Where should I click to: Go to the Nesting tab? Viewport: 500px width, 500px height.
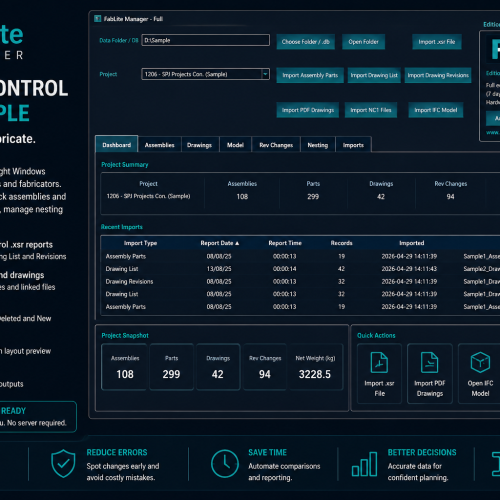coord(318,145)
